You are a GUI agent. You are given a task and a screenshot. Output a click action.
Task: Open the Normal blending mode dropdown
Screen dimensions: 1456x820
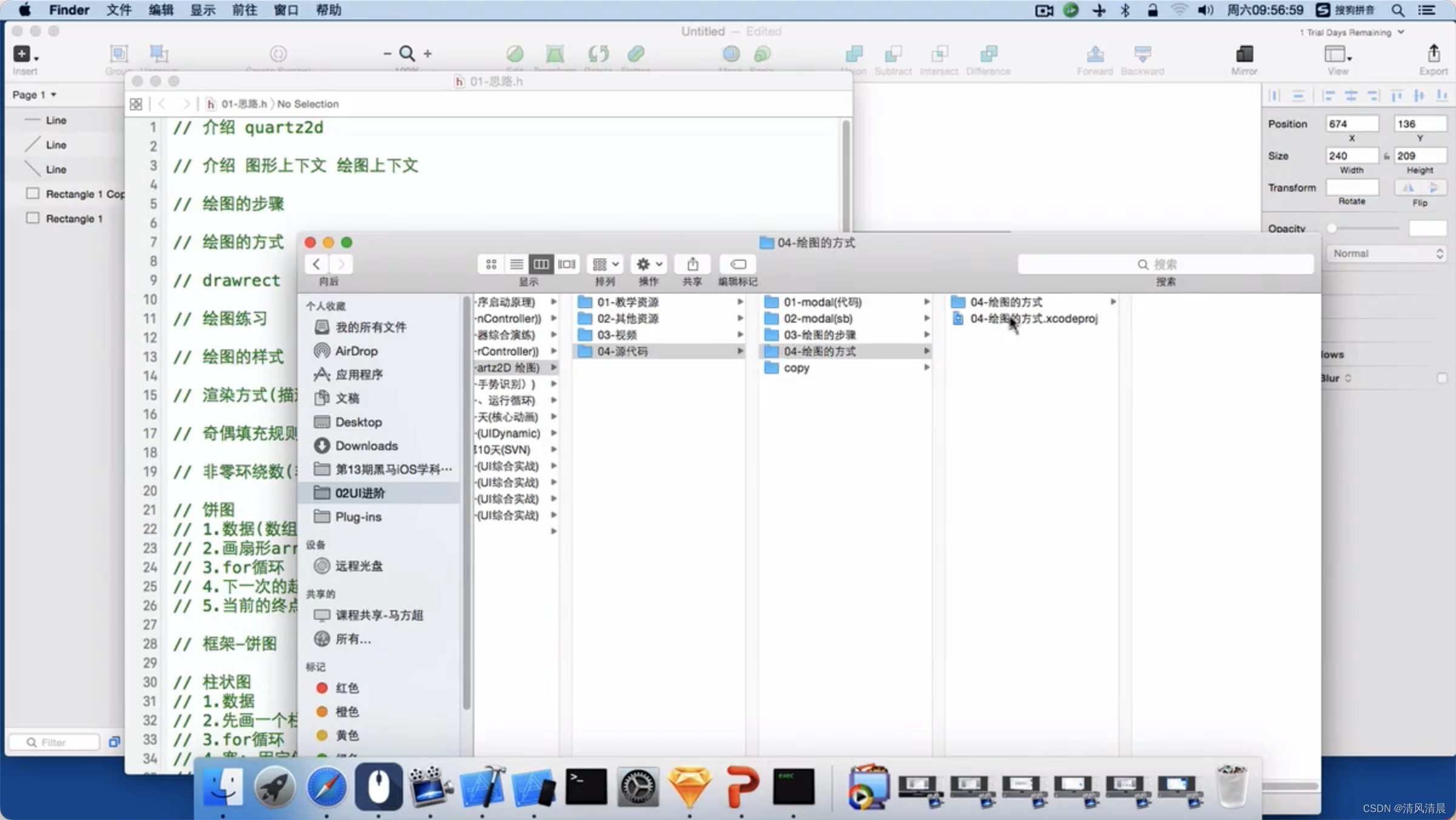pos(1387,254)
